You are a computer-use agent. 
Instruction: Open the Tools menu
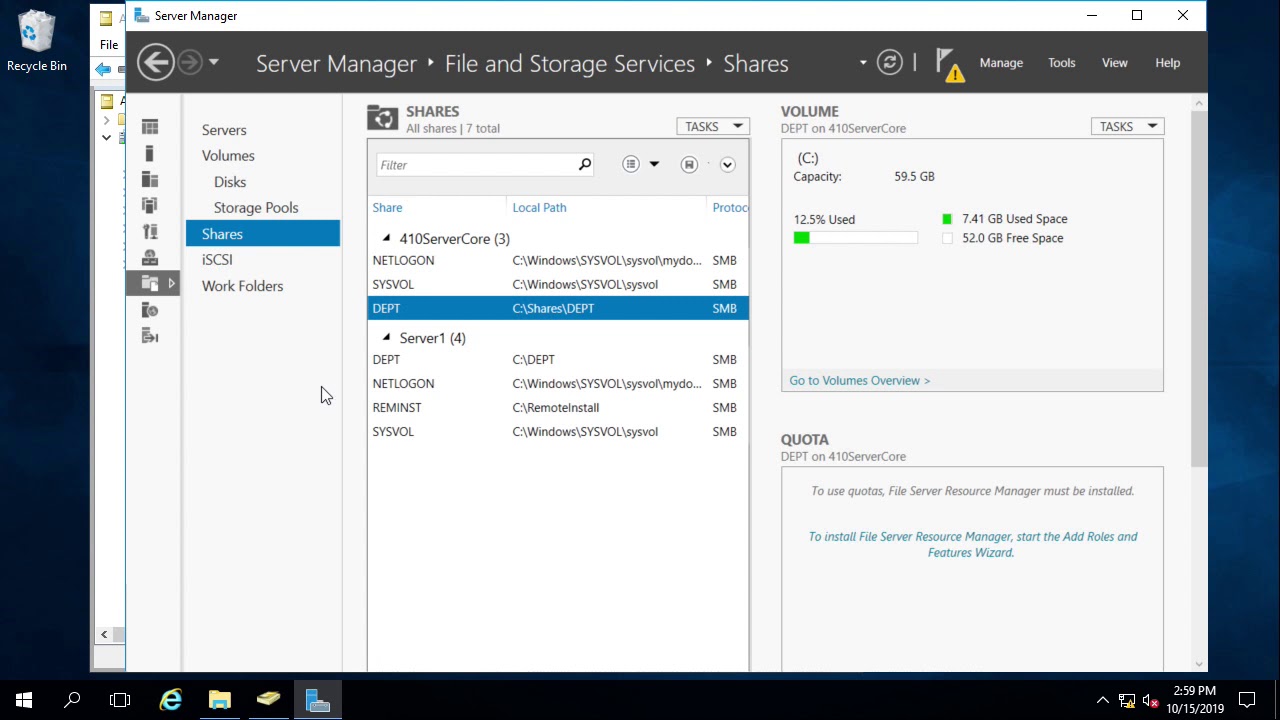click(x=1062, y=63)
